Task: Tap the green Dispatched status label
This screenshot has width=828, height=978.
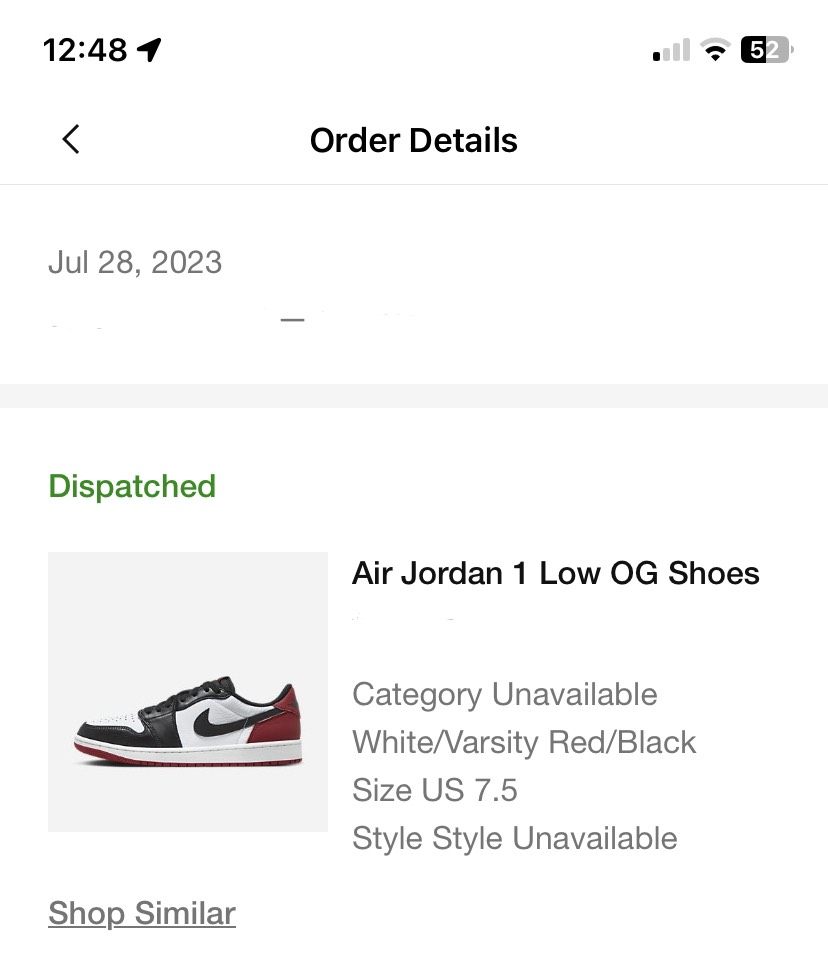Action: pos(132,486)
